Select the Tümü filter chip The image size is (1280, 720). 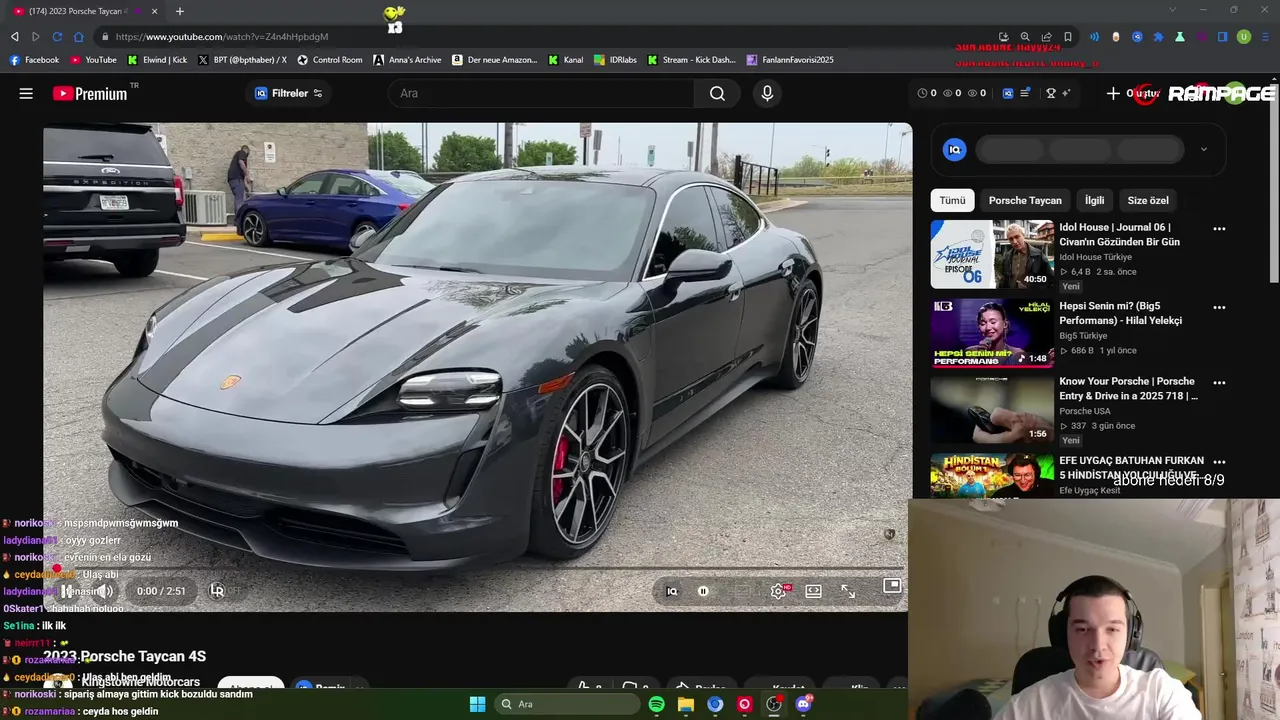pyautogui.click(x=952, y=200)
